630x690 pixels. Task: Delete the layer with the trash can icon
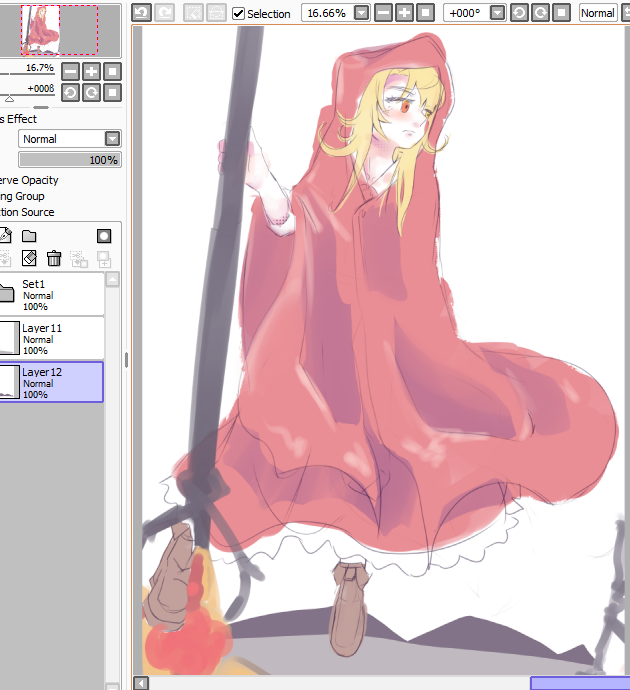(x=54, y=258)
